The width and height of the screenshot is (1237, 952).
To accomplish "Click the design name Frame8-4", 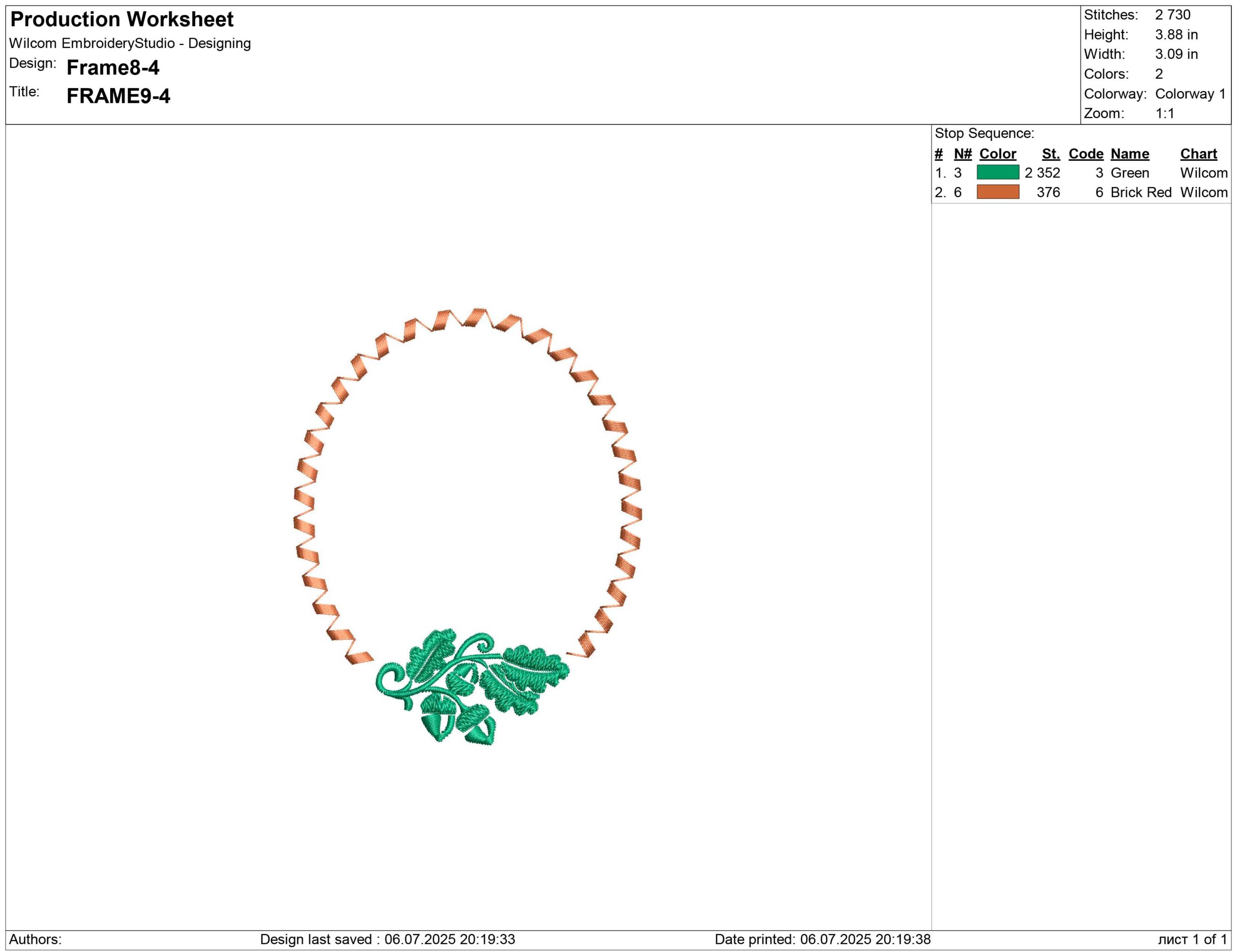I will tap(113, 68).
